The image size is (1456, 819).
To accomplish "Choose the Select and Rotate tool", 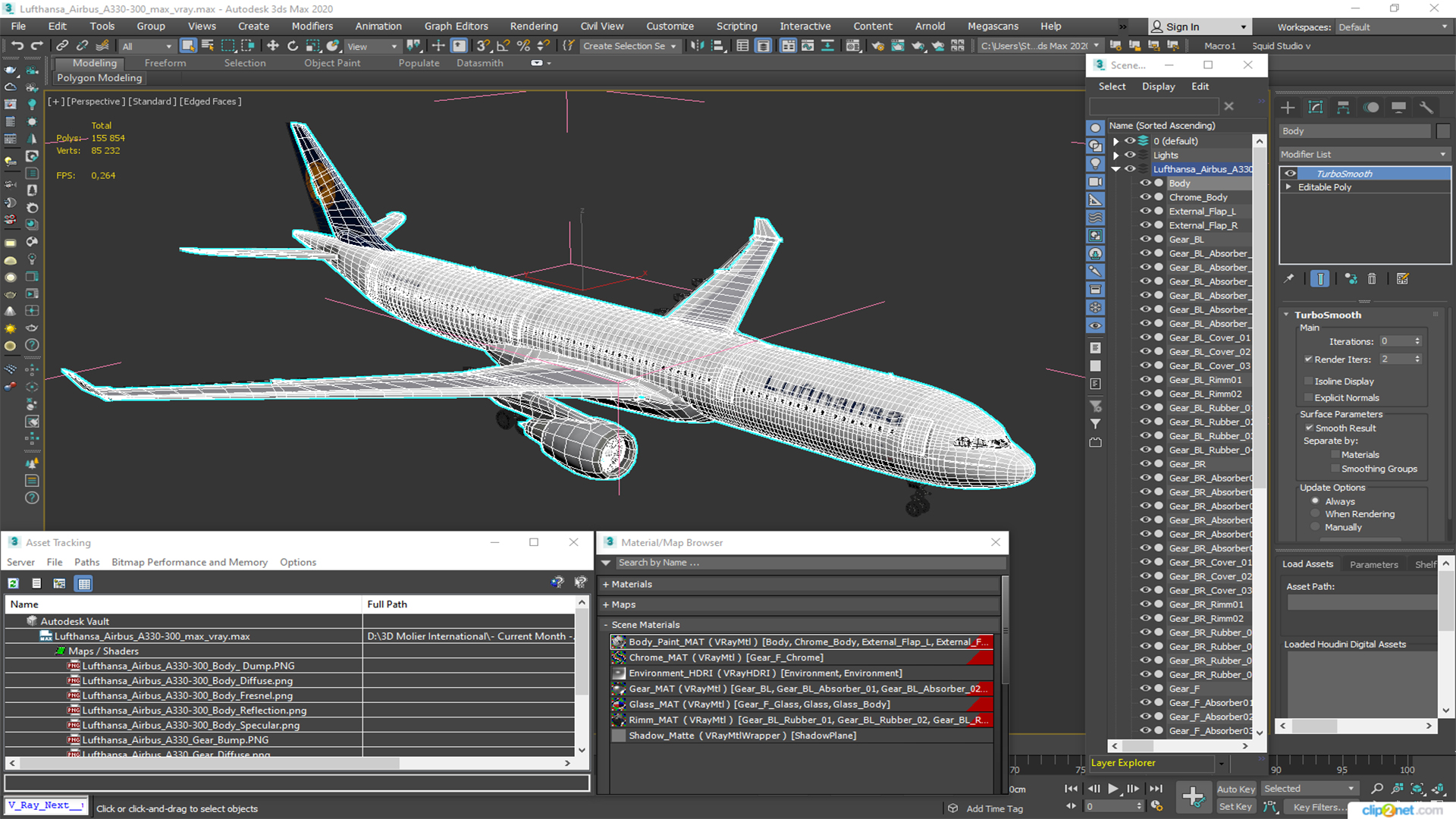I will click(x=293, y=45).
